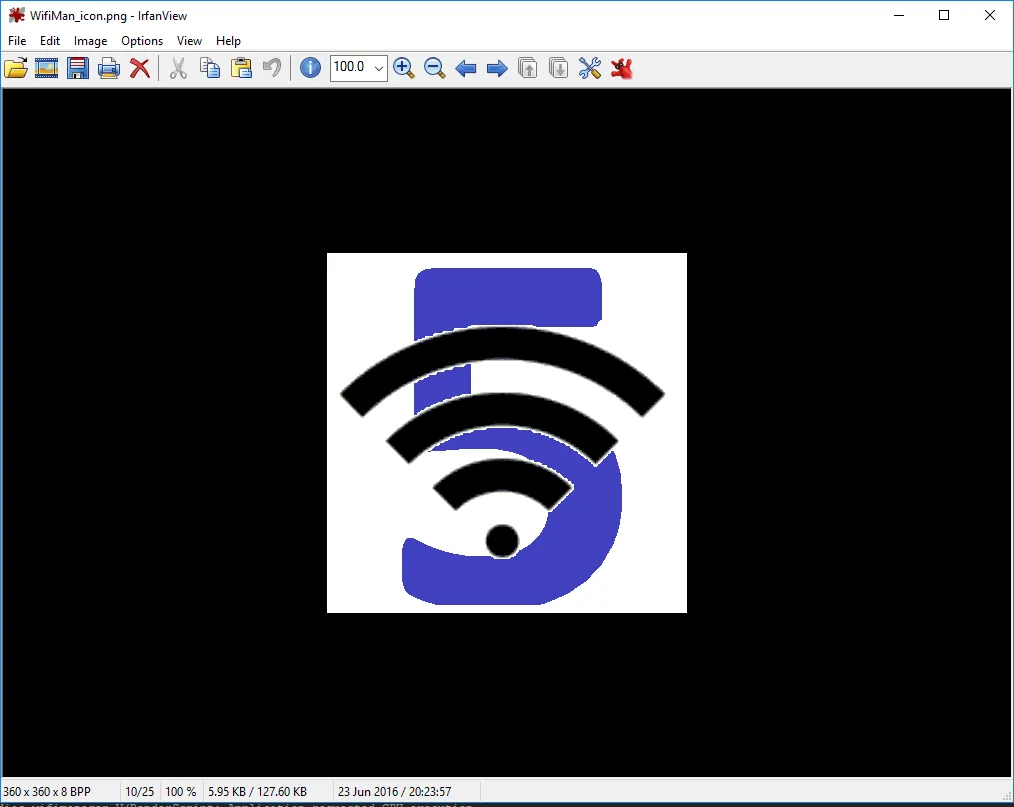Click the 100.0 zoom value field
Screen dimensions: 1014x807
351,67
